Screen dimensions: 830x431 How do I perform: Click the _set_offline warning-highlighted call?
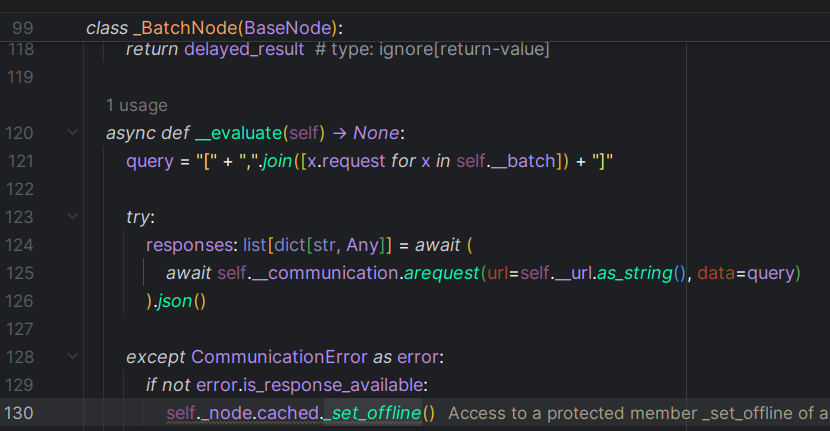(377, 413)
